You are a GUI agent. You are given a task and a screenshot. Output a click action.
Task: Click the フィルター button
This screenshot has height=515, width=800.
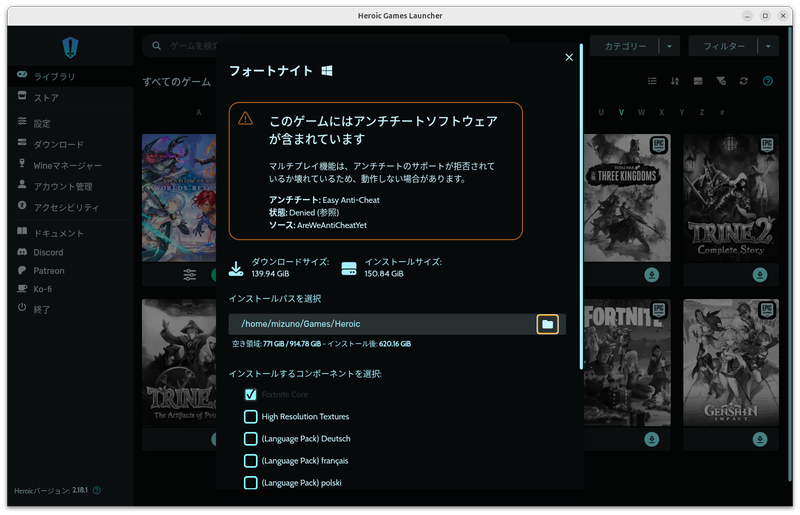[723, 46]
